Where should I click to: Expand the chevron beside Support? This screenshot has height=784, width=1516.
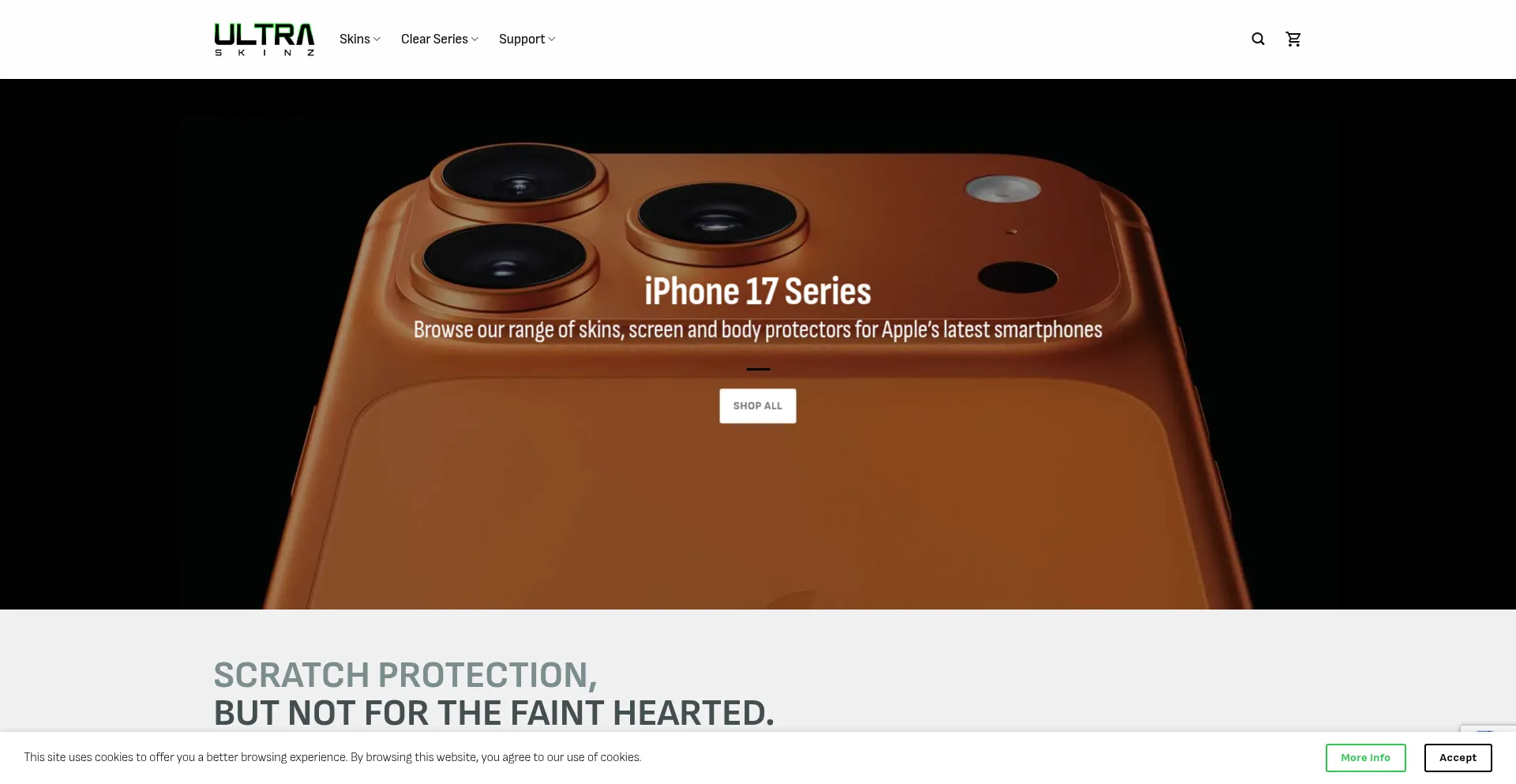(x=552, y=39)
